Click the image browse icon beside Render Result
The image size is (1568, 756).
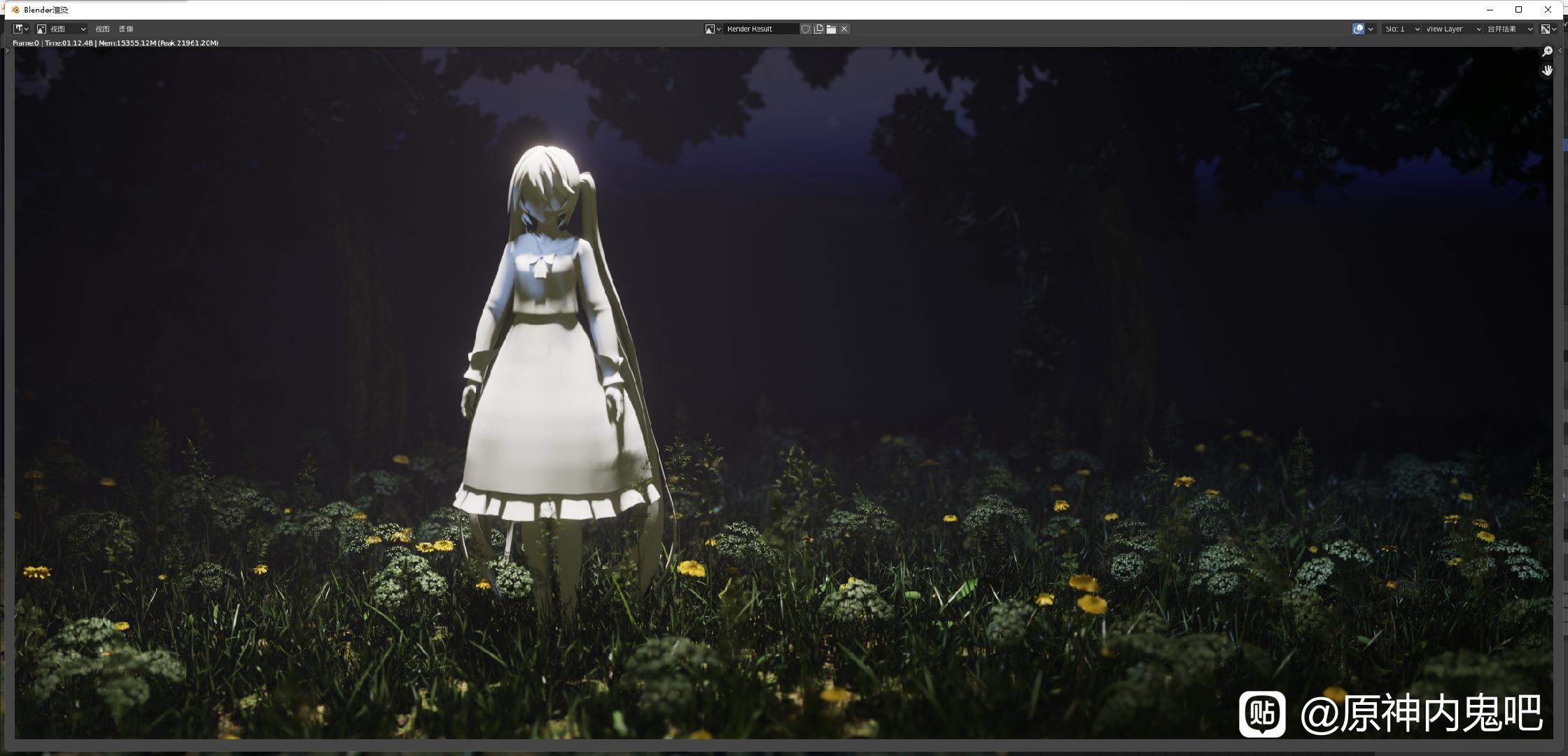[x=713, y=29]
